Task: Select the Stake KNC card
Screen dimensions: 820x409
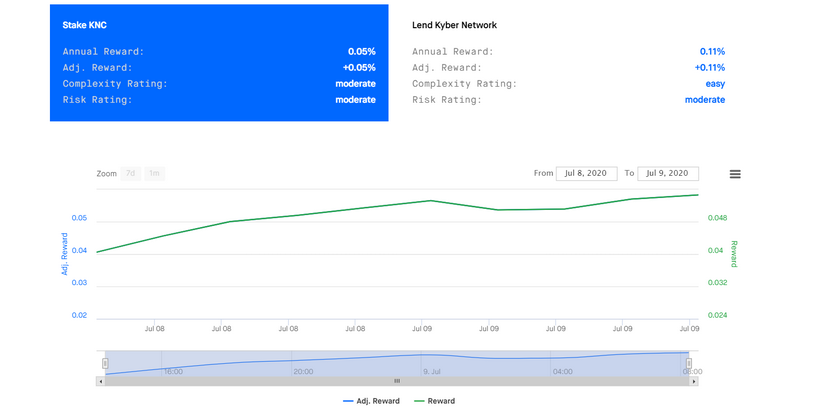Action: point(219,62)
